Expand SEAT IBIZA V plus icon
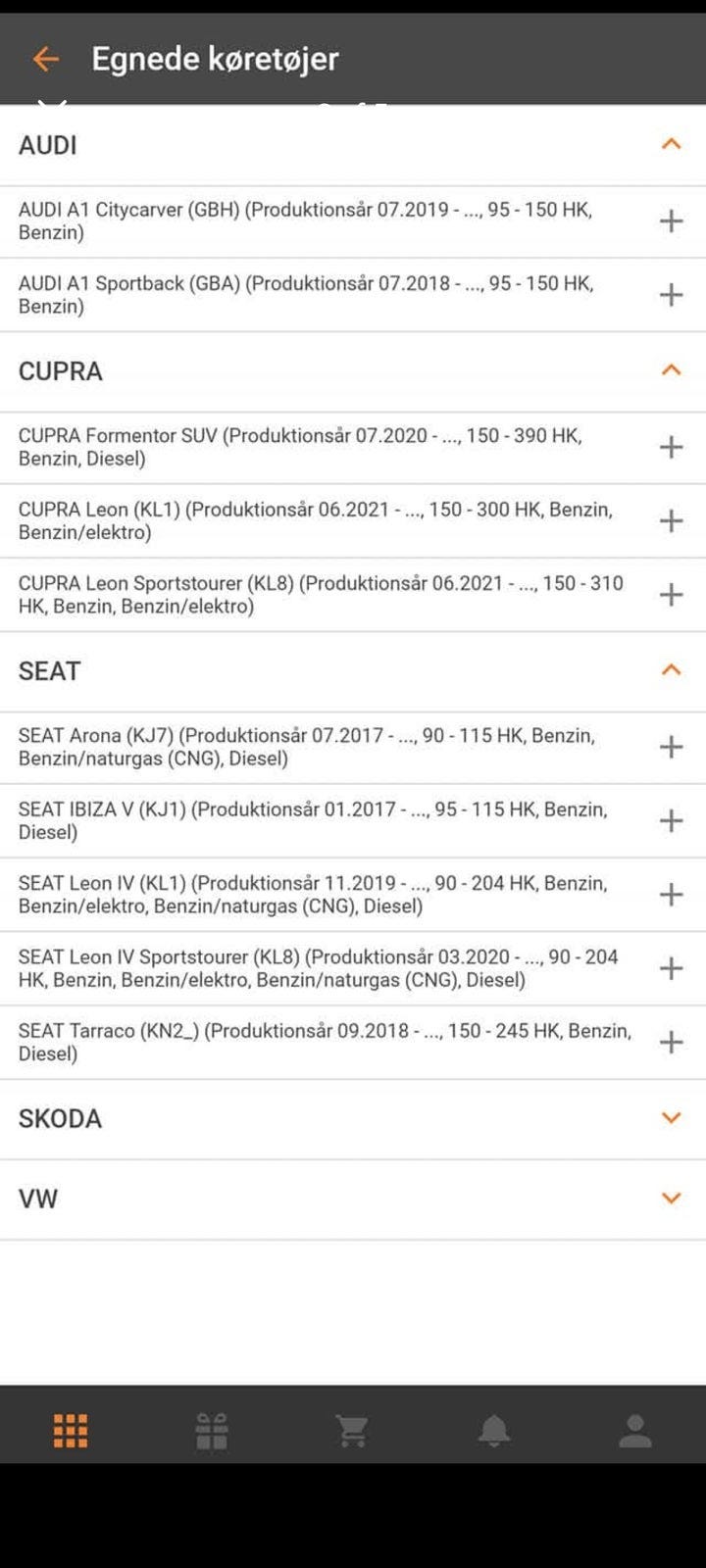Image resolution: width=706 pixels, height=1568 pixels. pyautogui.click(x=671, y=821)
